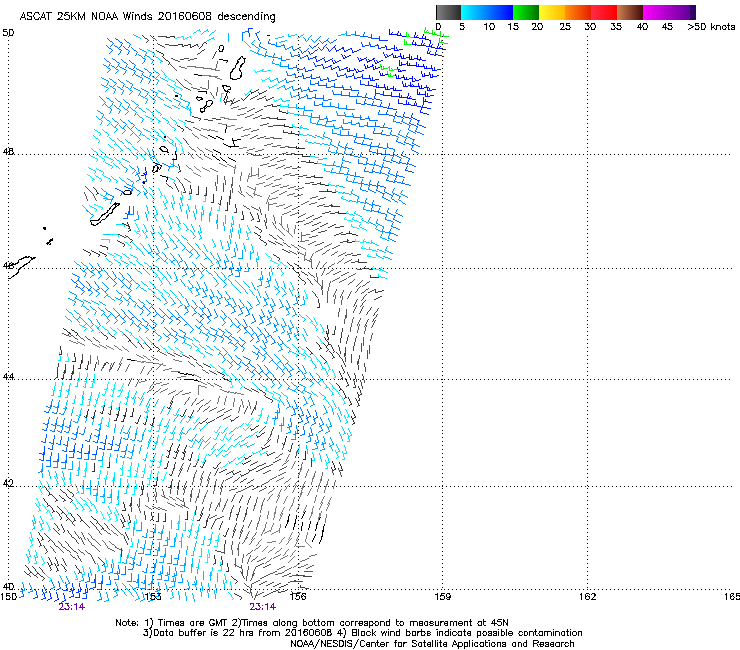Click the latitude label '40'

click(8, 586)
